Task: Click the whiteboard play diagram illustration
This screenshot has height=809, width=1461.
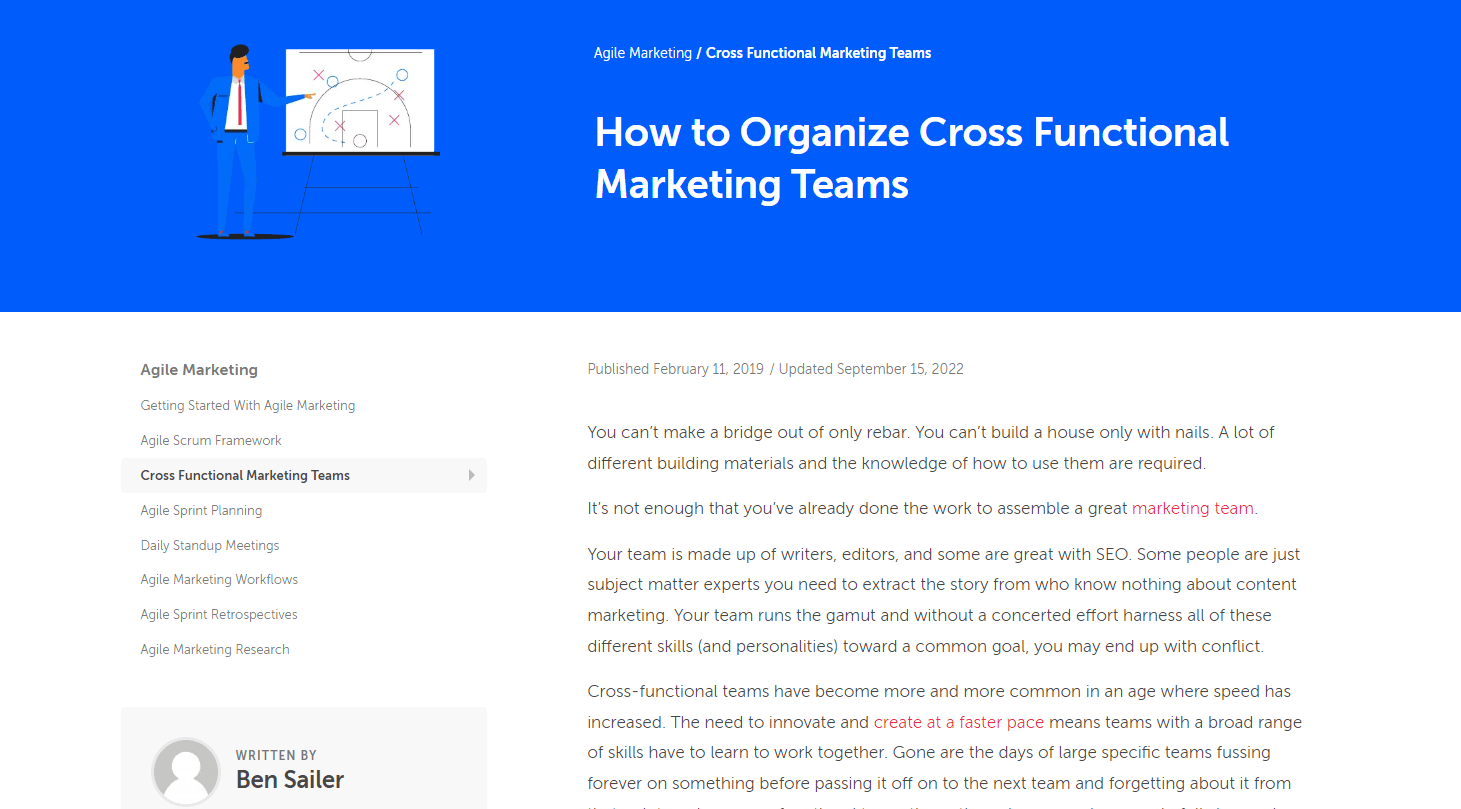Action: point(359,100)
